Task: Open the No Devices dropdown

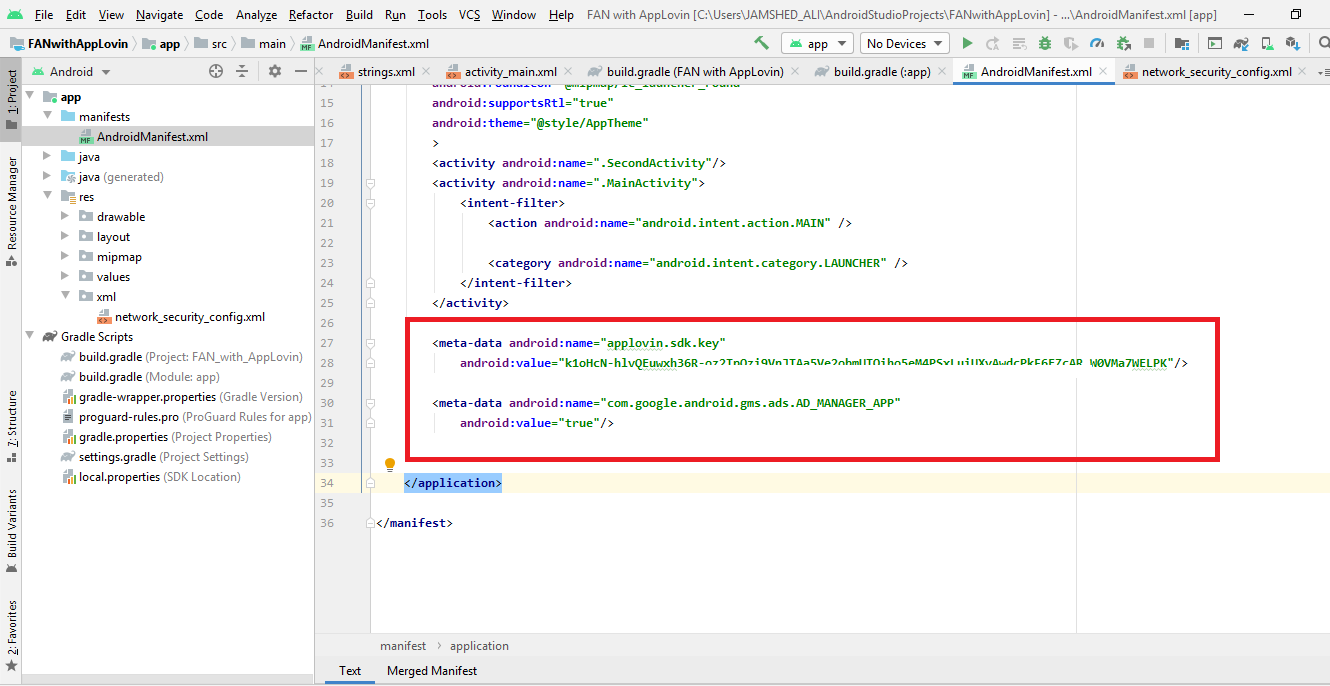Action: coord(904,43)
